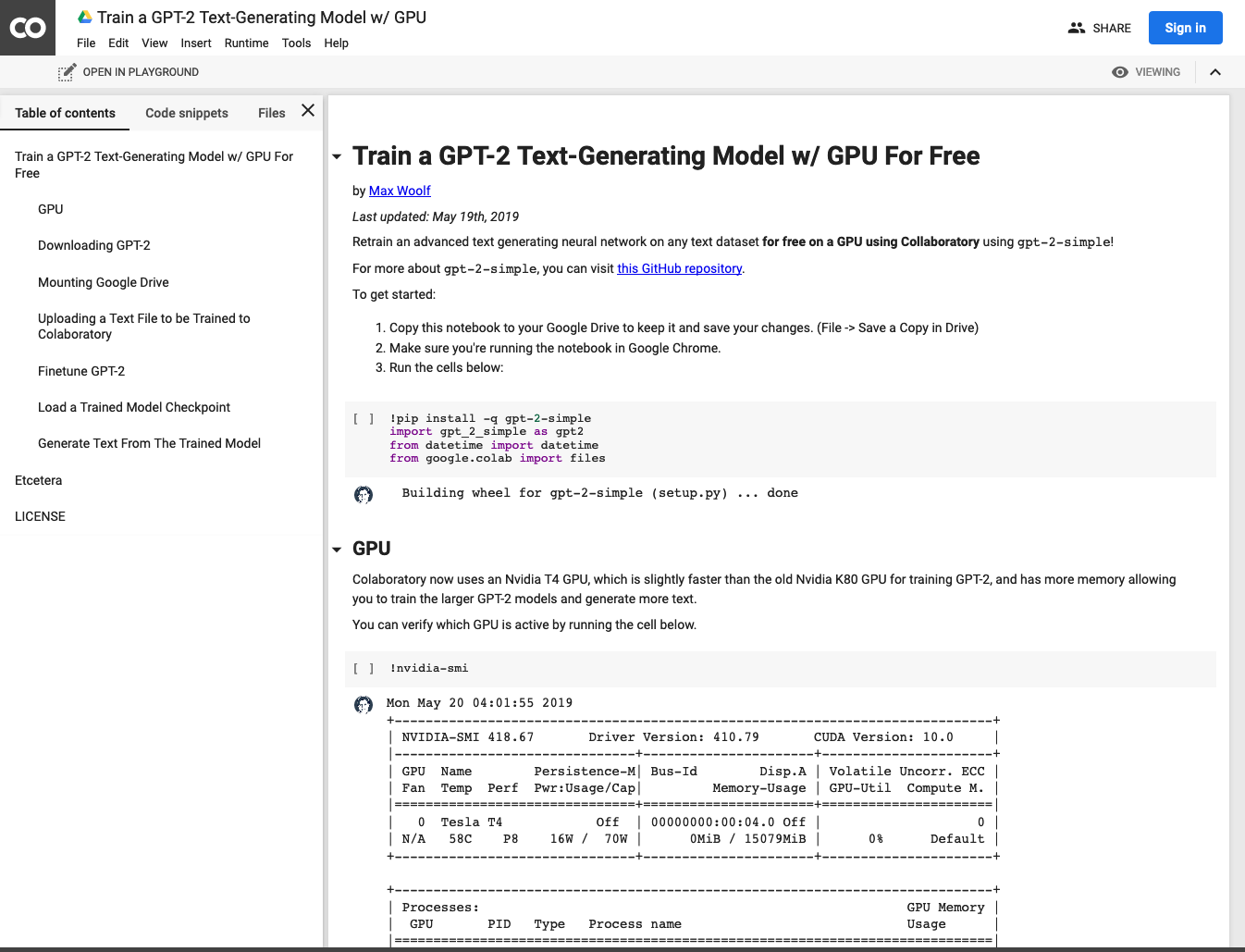Click the 'Building wheel for gpt-2-simple' output line
Viewport: 1245px width, 952px height.
[x=599, y=493]
